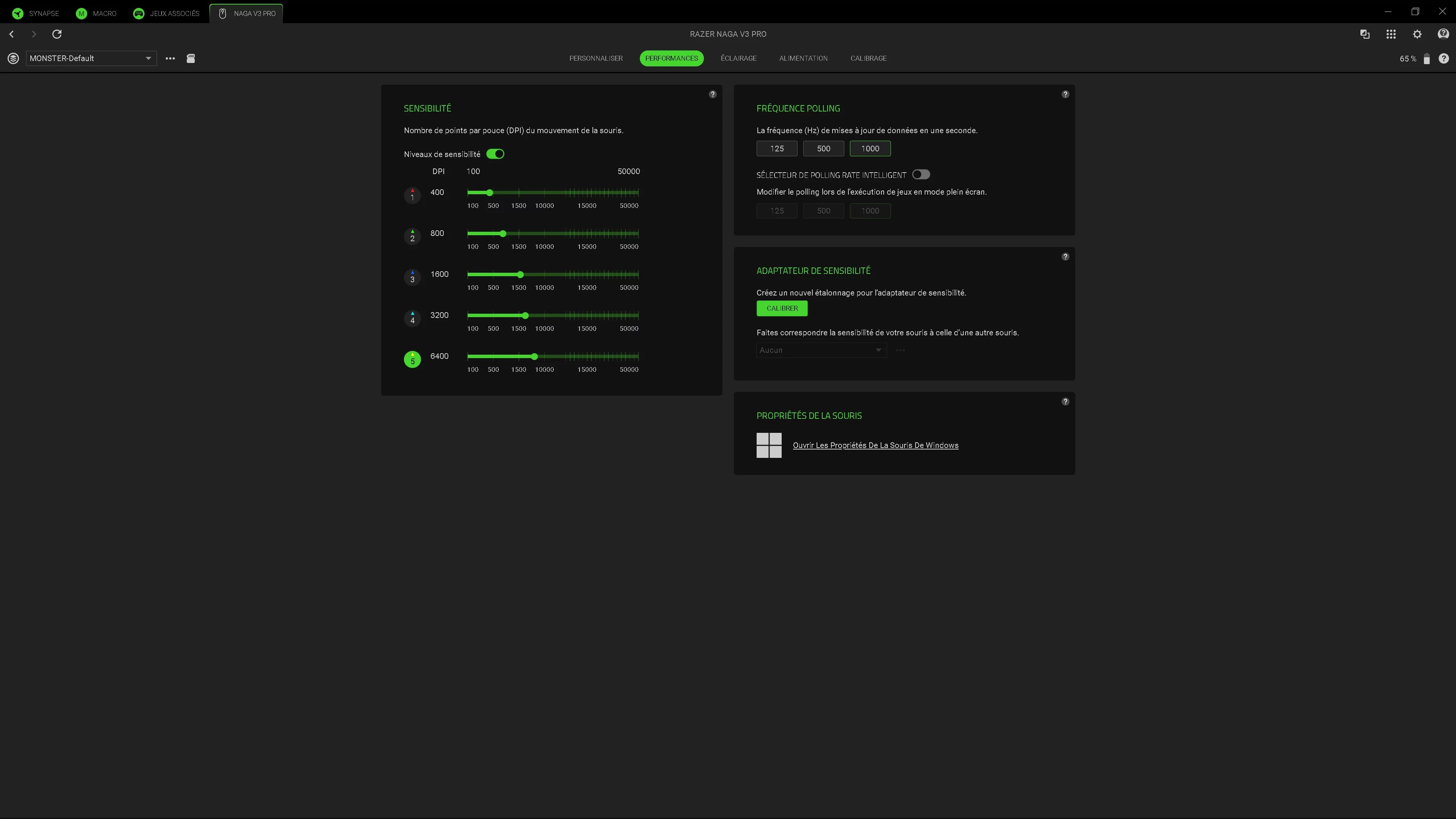
Task: Click the battery level icon
Action: coord(1427,59)
